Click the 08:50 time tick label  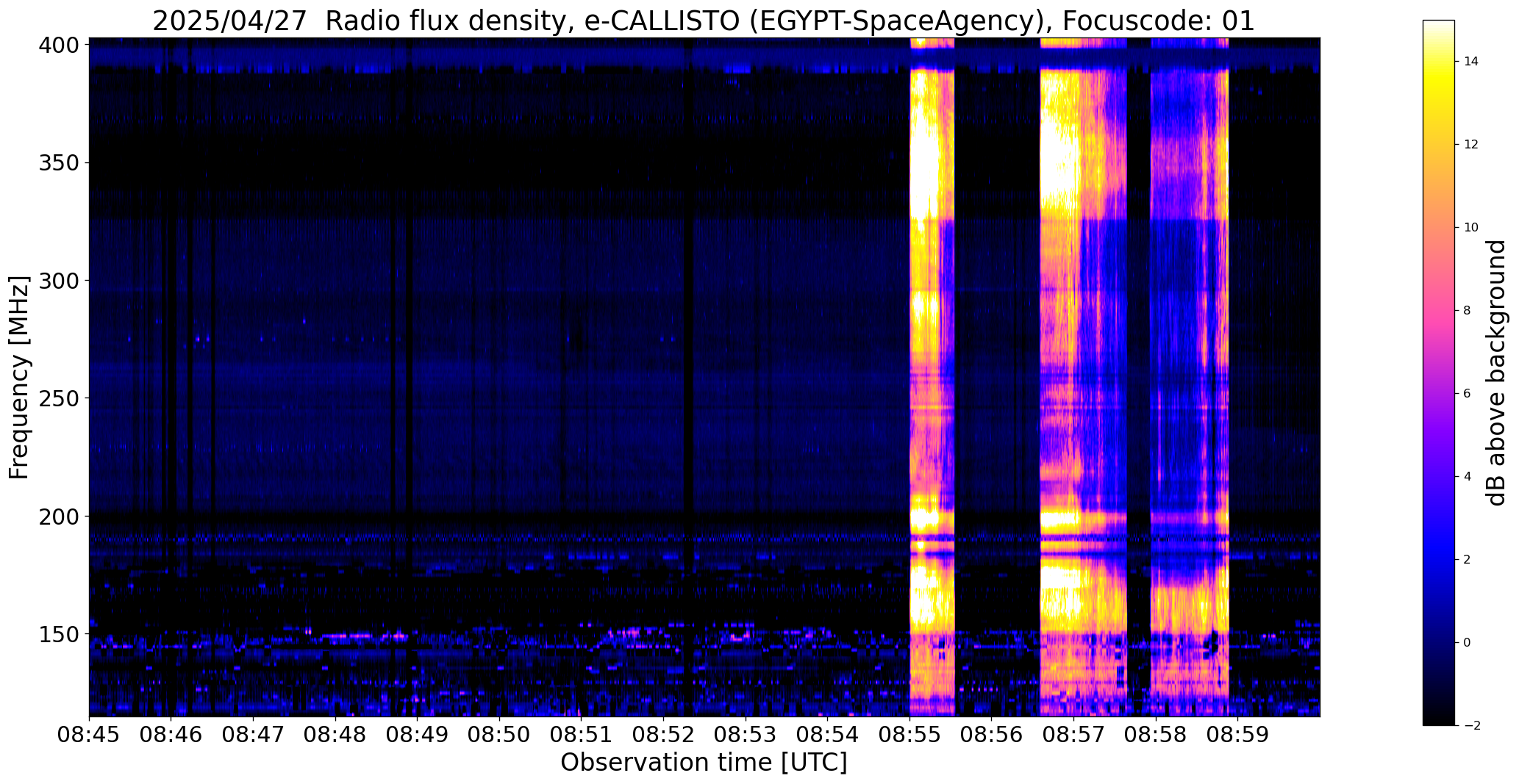(500, 735)
